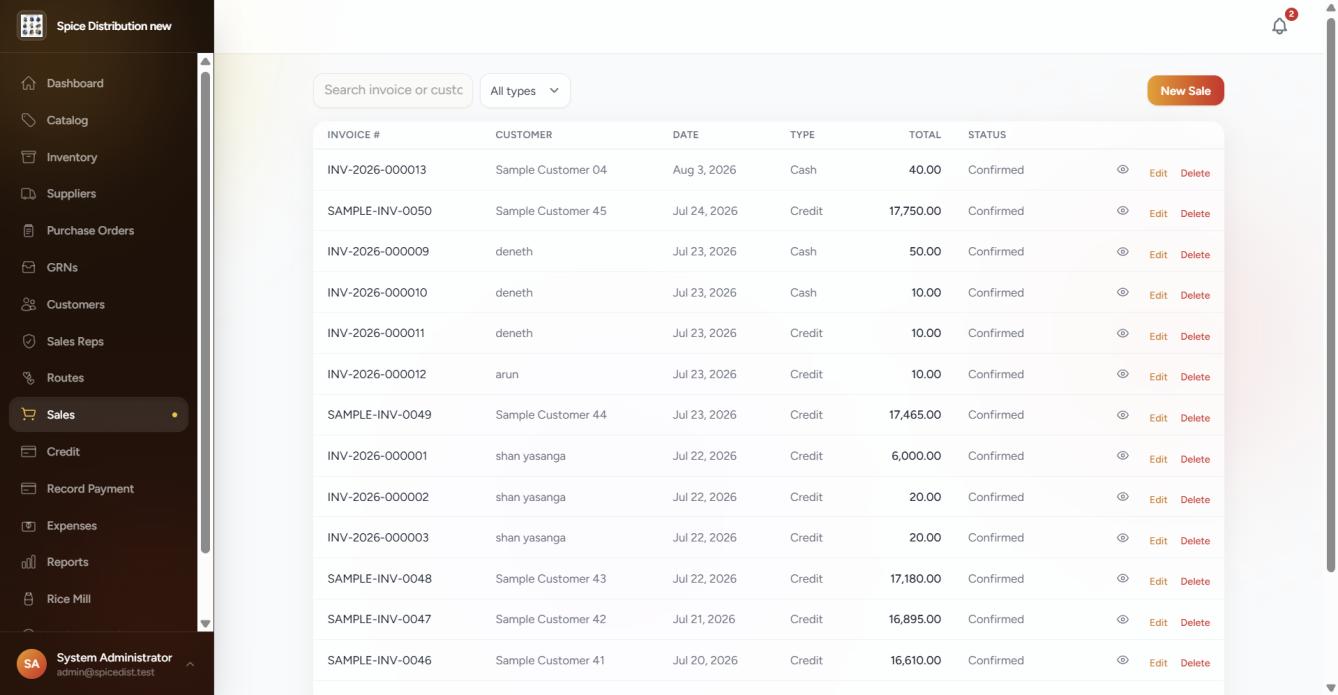The height and width of the screenshot is (695, 1338).
Task: View invoice INV-2026-000003 with eye icon
Action: (x=1122, y=538)
